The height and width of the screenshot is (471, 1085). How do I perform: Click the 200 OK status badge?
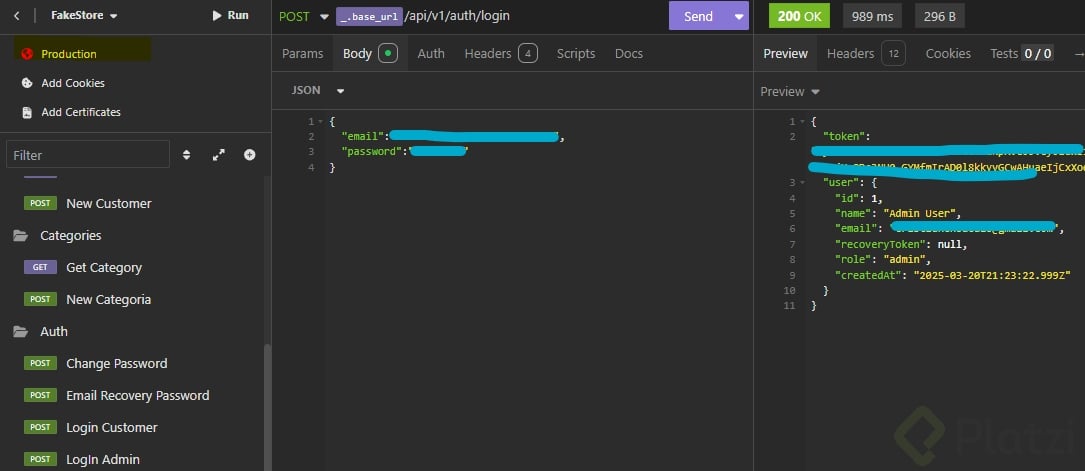[x=799, y=16]
